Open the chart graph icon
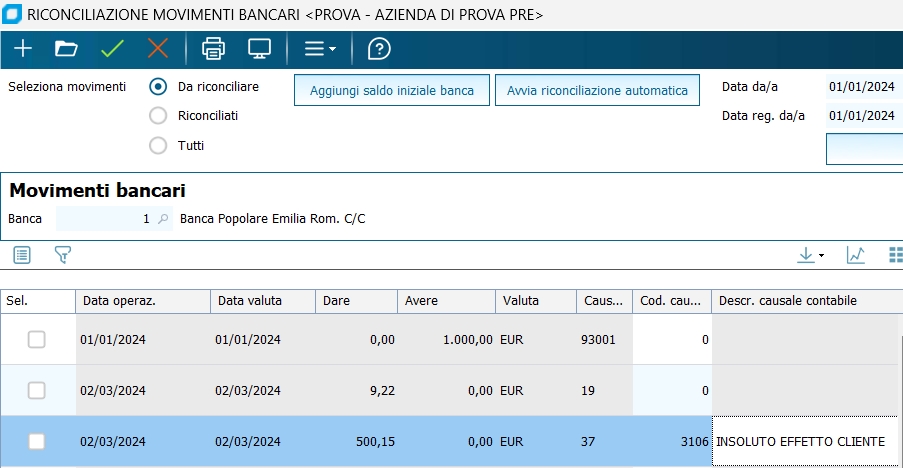Screen dimensions: 903x468 pyautogui.click(x=855, y=255)
